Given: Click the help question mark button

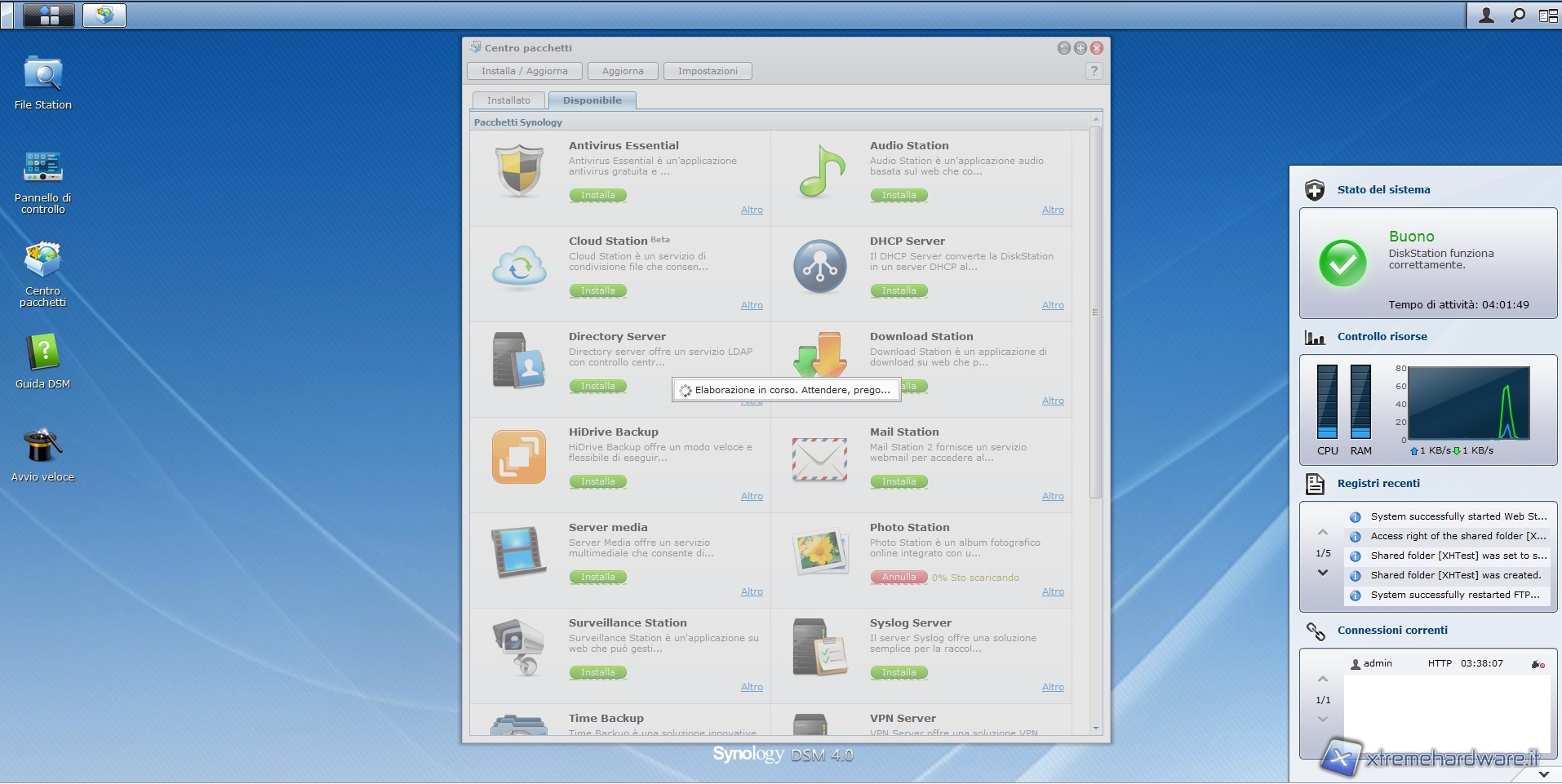Looking at the screenshot, I should (x=1094, y=71).
